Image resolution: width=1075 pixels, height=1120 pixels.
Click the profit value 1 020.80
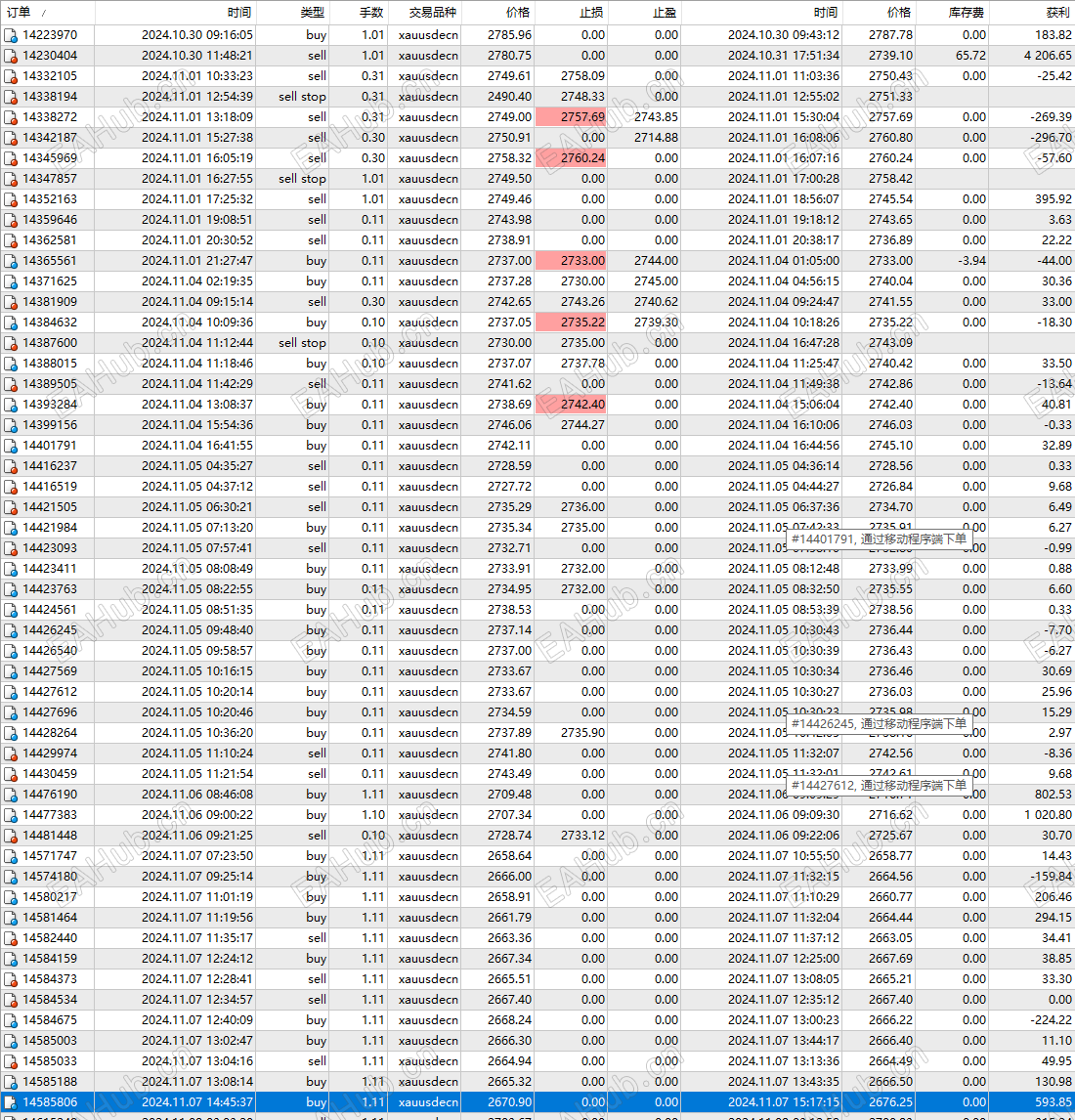click(x=1048, y=815)
